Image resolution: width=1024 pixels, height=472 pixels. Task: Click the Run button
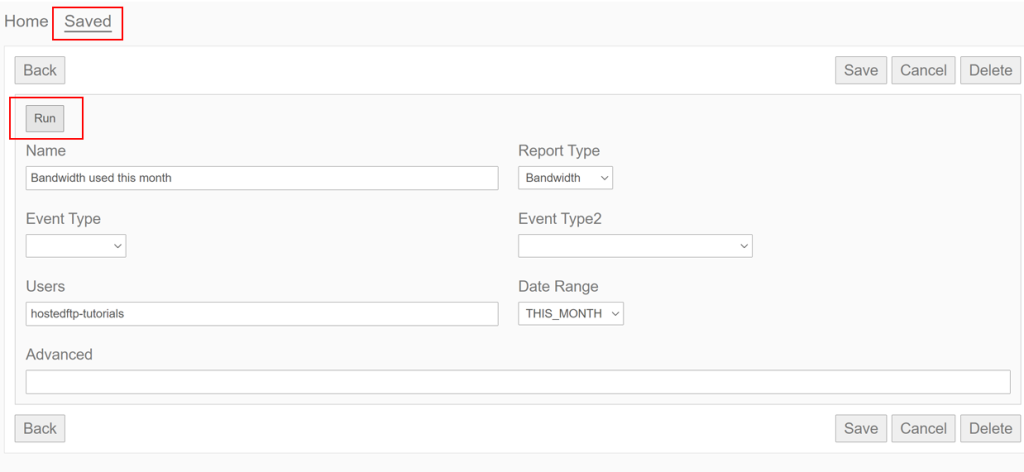coord(45,118)
